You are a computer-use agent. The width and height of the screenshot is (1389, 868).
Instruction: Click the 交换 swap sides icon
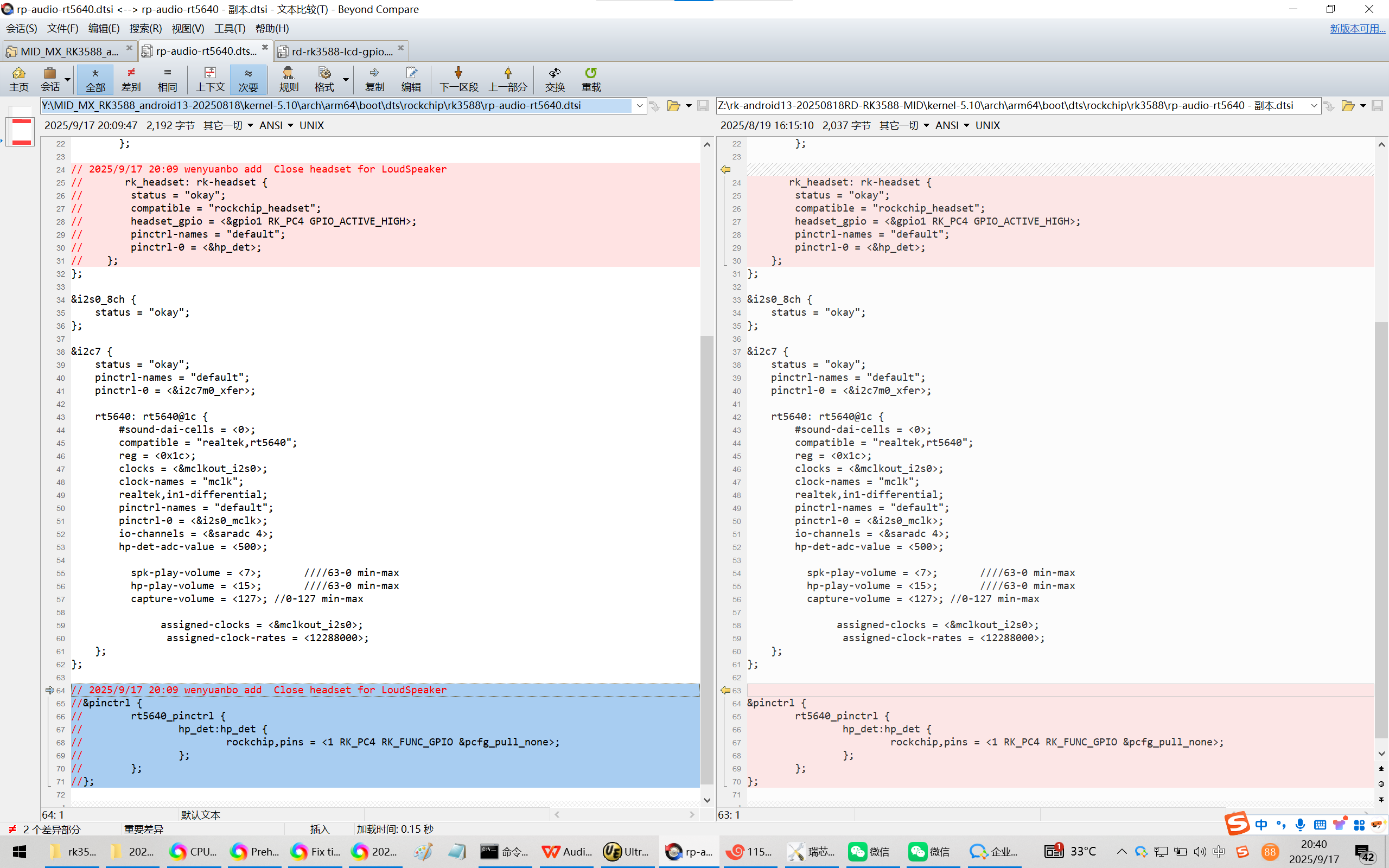click(x=555, y=79)
